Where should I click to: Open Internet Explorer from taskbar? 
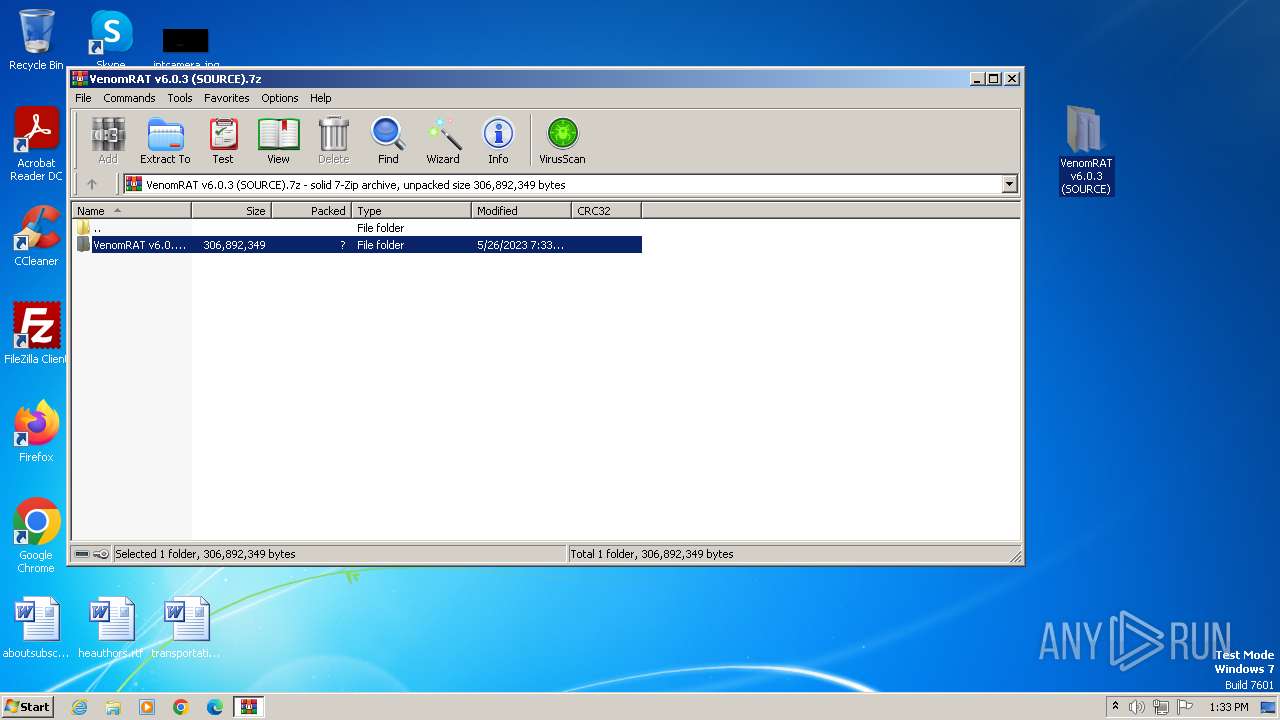tap(79, 707)
